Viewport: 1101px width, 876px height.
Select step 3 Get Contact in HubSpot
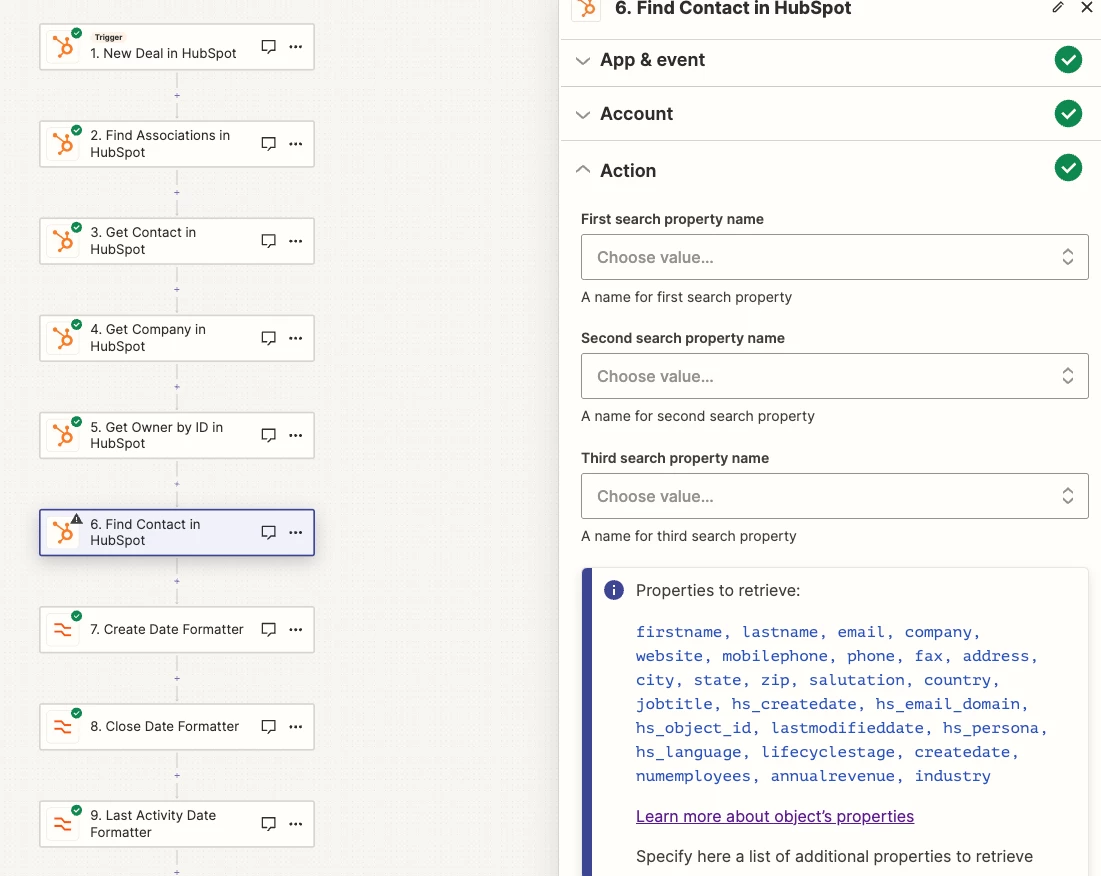coord(176,241)
